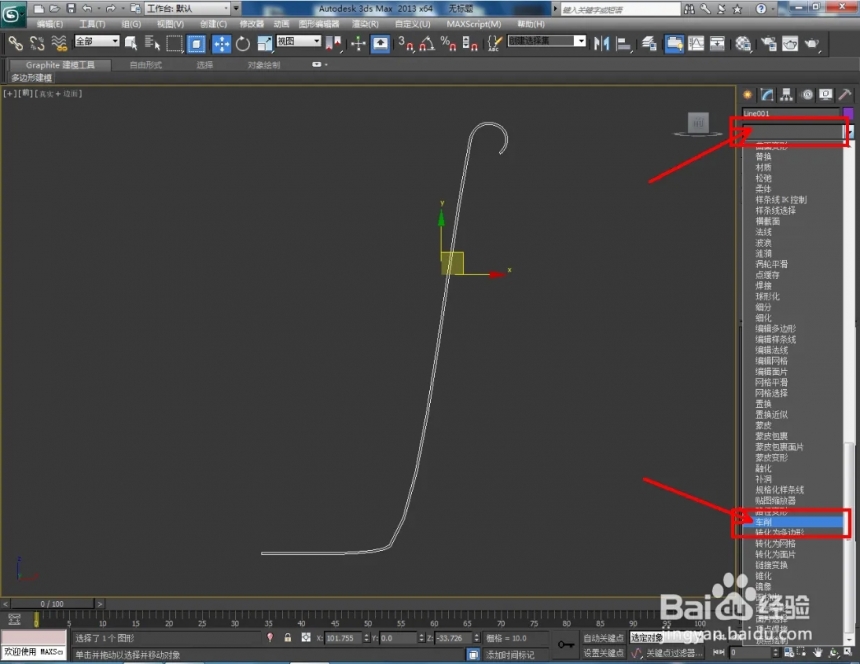The image size is (860, 664).
Task: Activate the Select and Rotate tool
Action: 243,43
